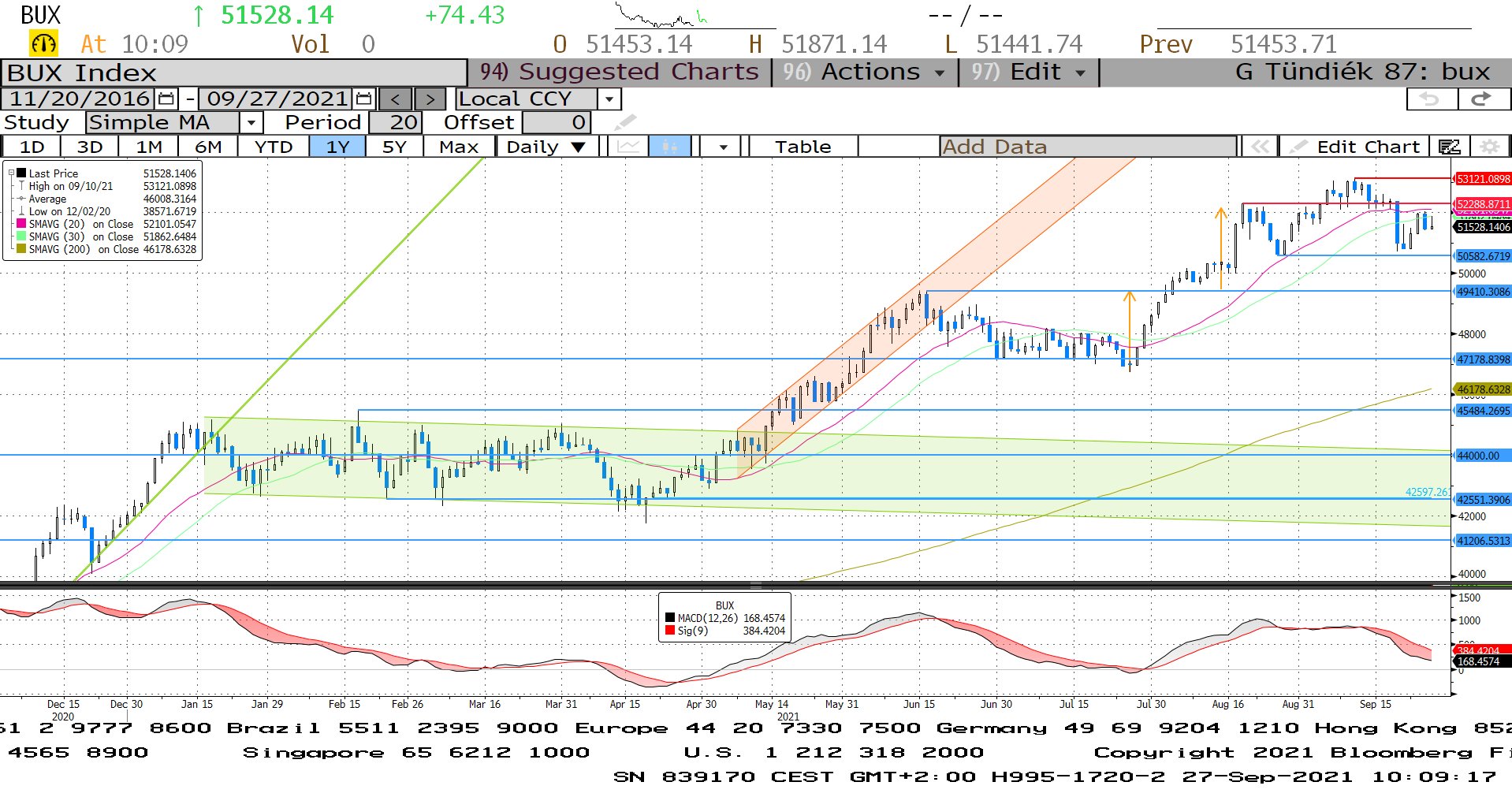The image size is (1512, 808).
Task: Select the 3D range tab
Action: click(90, 147)
